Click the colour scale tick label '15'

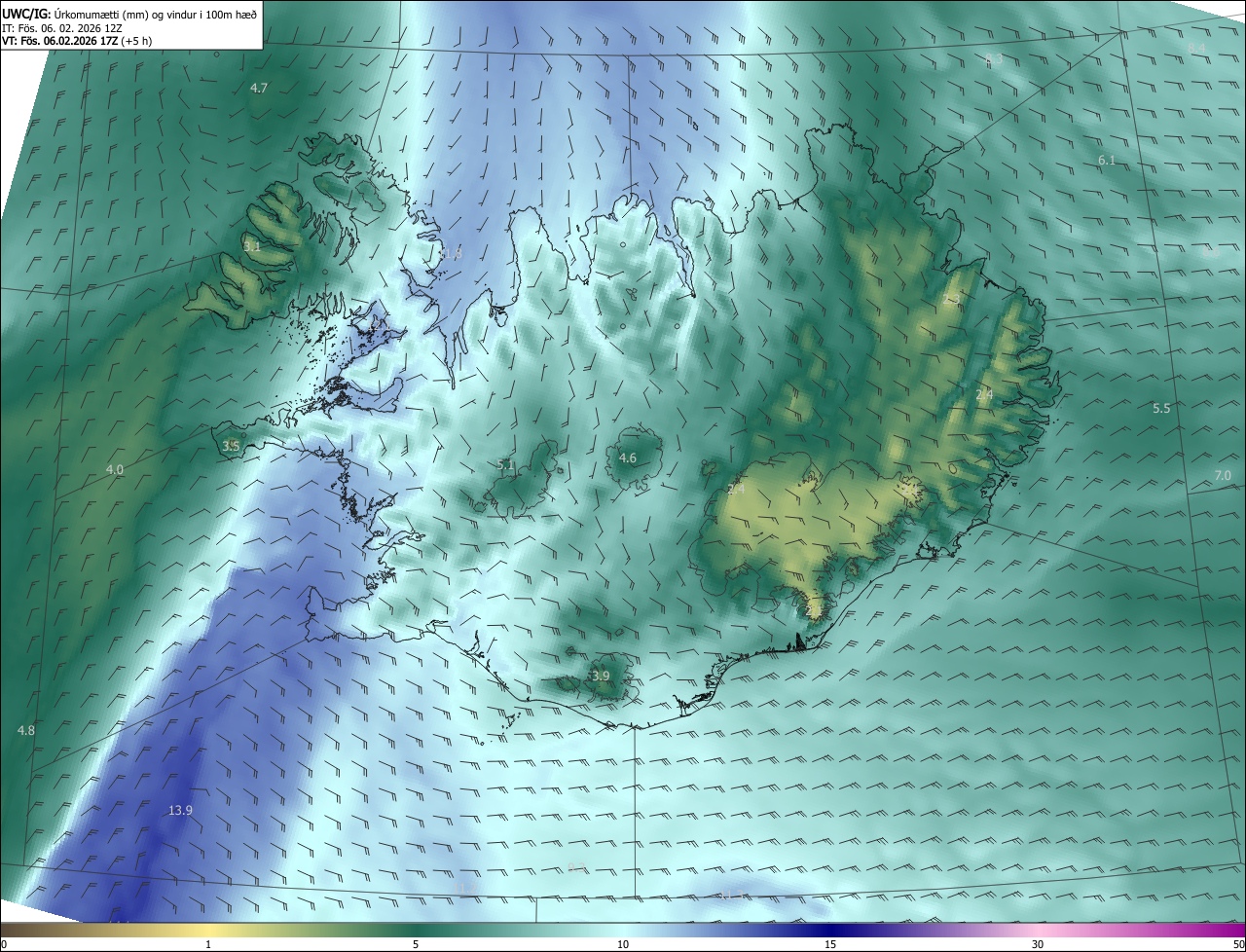(830, 944)
